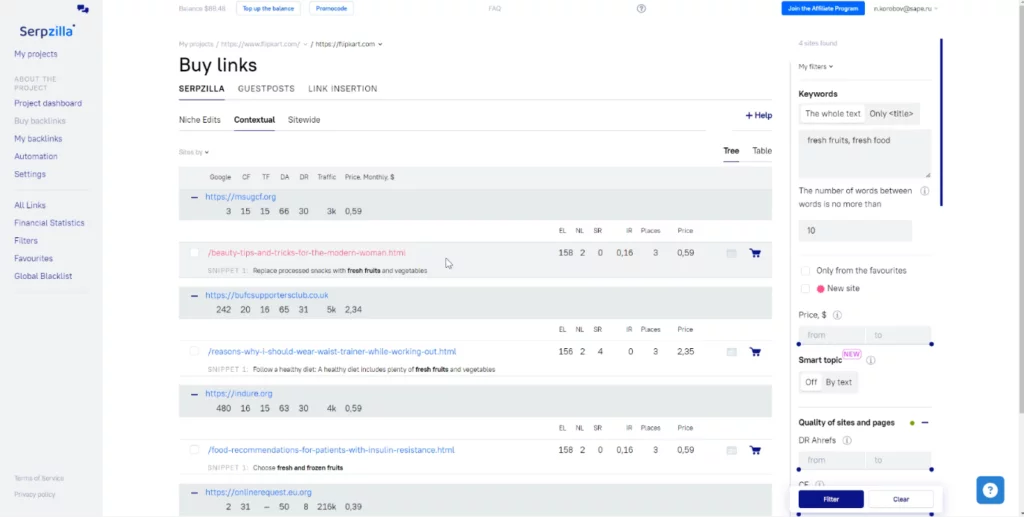Open the msugcf.org site link

pyautogui.click(x=240, y=196)
